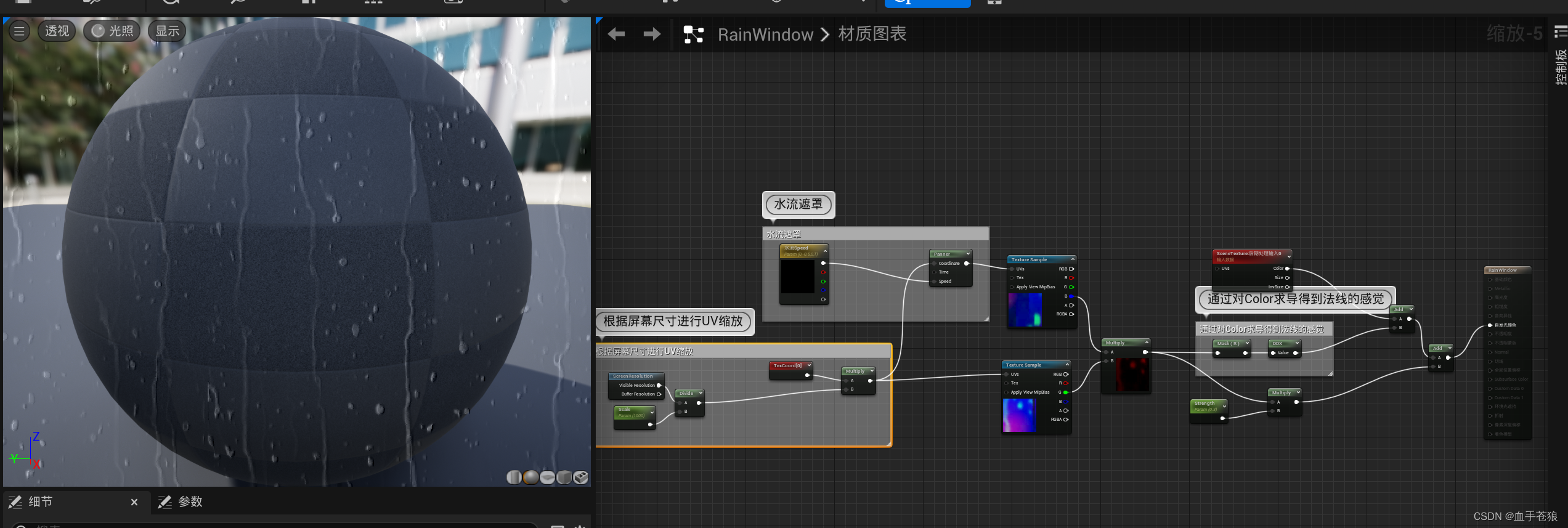Screen dimensions: 1568x528
Task: Click the lower Texture Sample preview thumbnail
Action: coord(1020,415)
